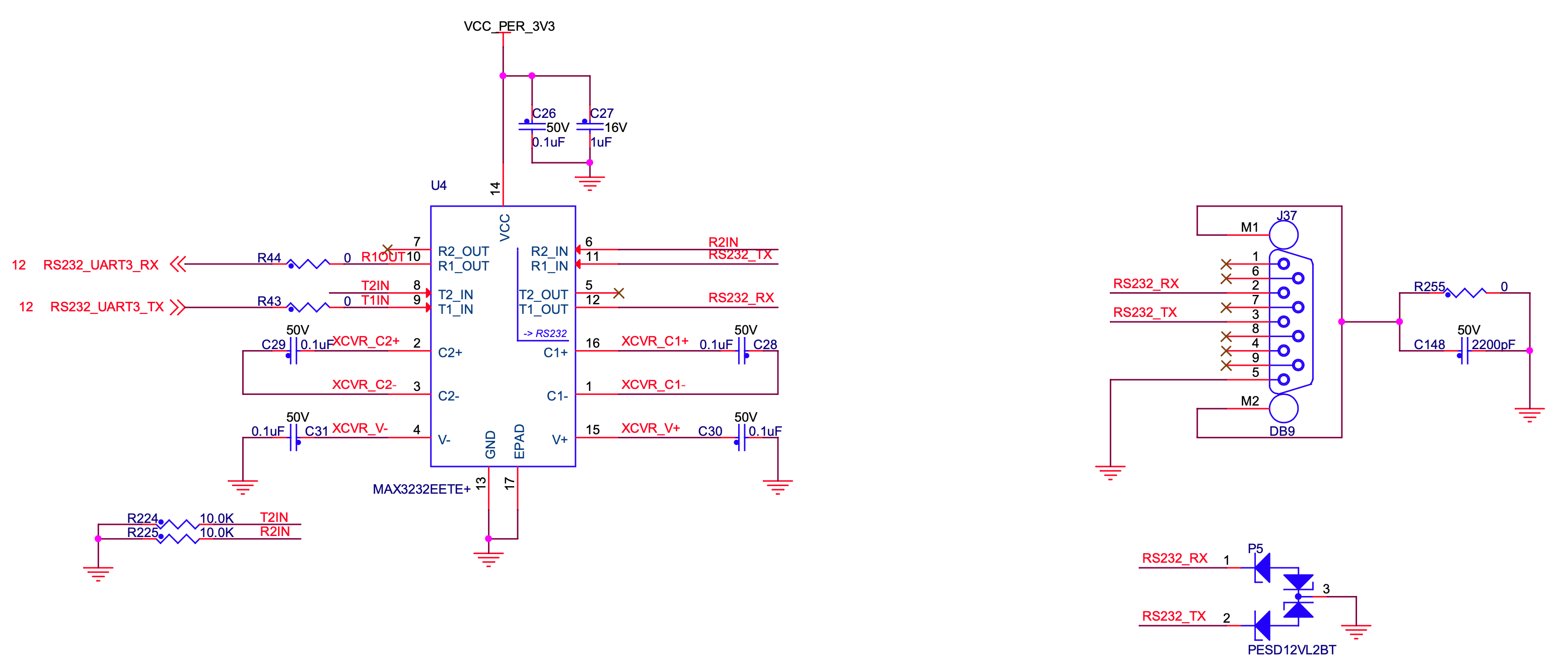This screenshot has width=1568, height=667.
Task: Click the VCC pin name inside U4
Action: 505,227
